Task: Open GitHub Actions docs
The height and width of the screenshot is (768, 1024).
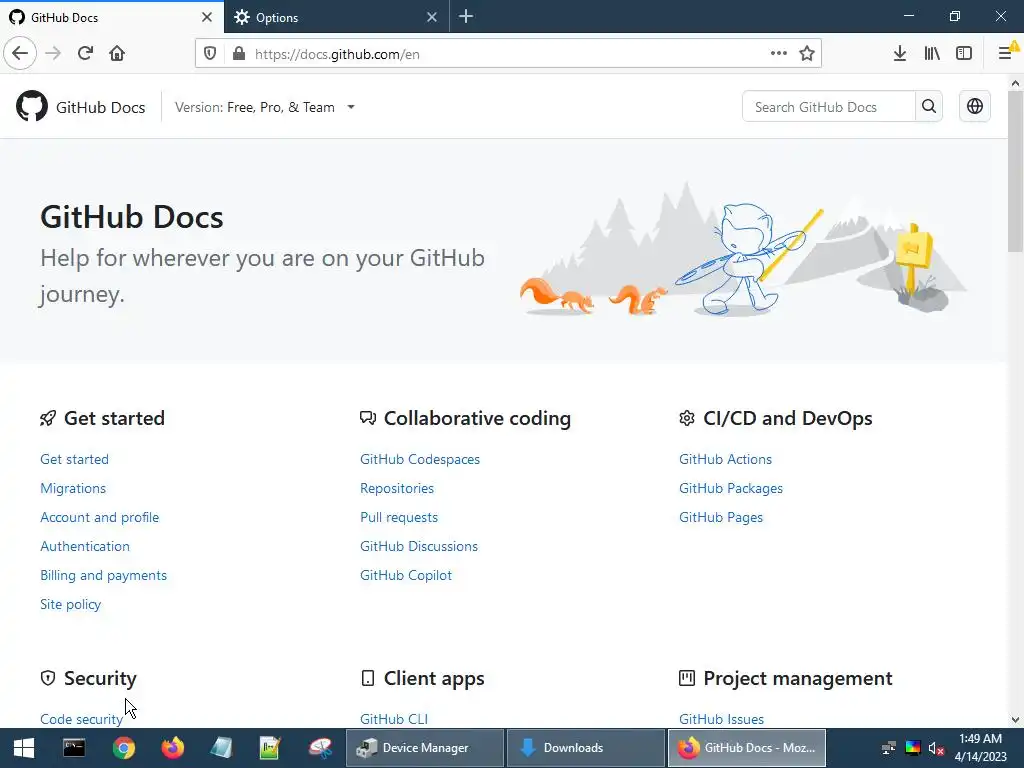Action: [725, 459]
